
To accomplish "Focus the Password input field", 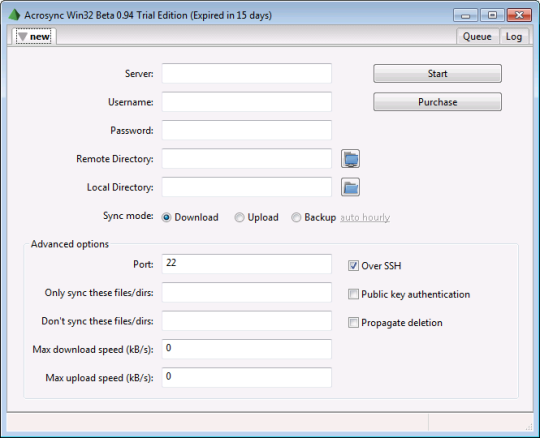I will click(247, 130).
